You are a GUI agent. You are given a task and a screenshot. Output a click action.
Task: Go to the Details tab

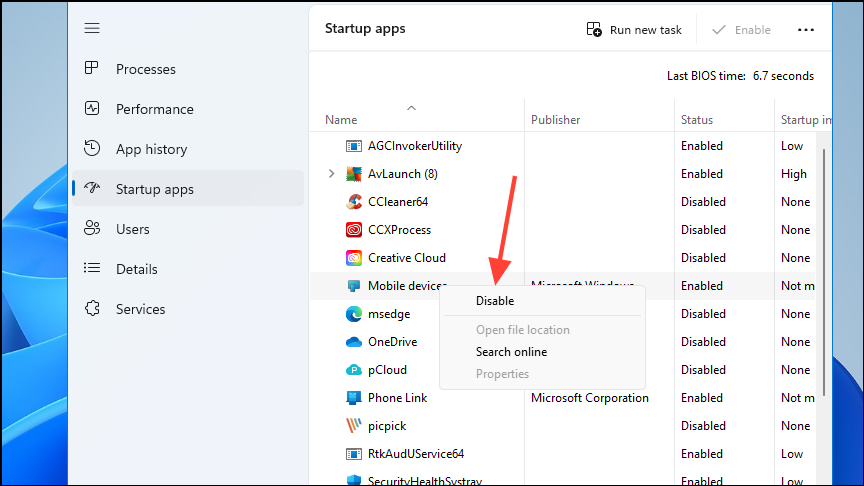pos(137,269)
